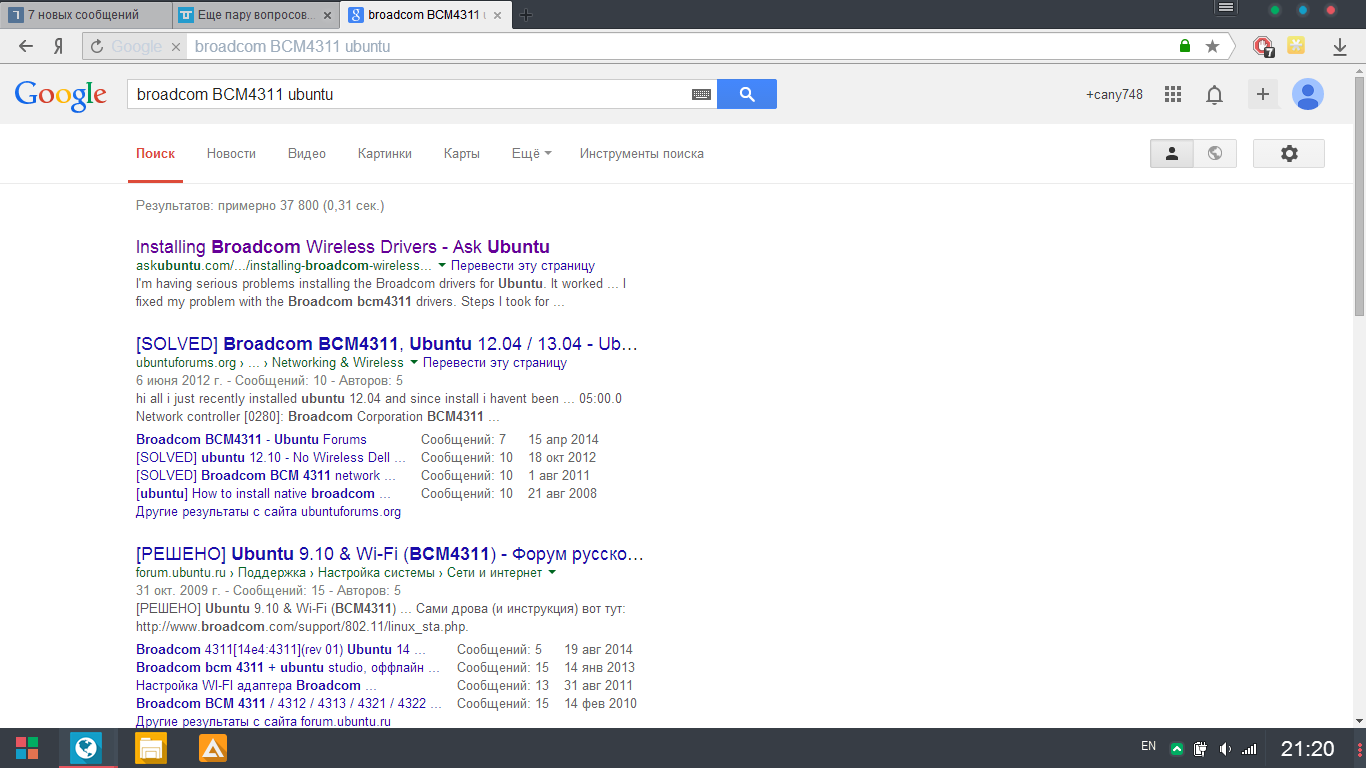
Task: Click 'Другие результаты с сайта ubuntuforums.org'
Action: pyautogui.click(x=268, y=512)
